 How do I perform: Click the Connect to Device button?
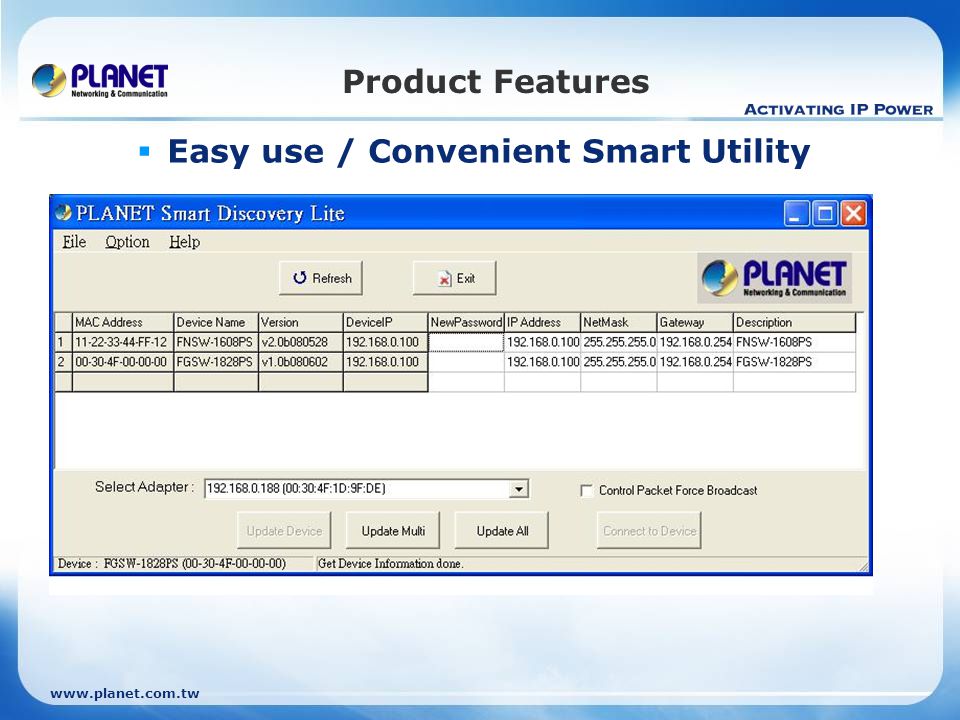650,531
